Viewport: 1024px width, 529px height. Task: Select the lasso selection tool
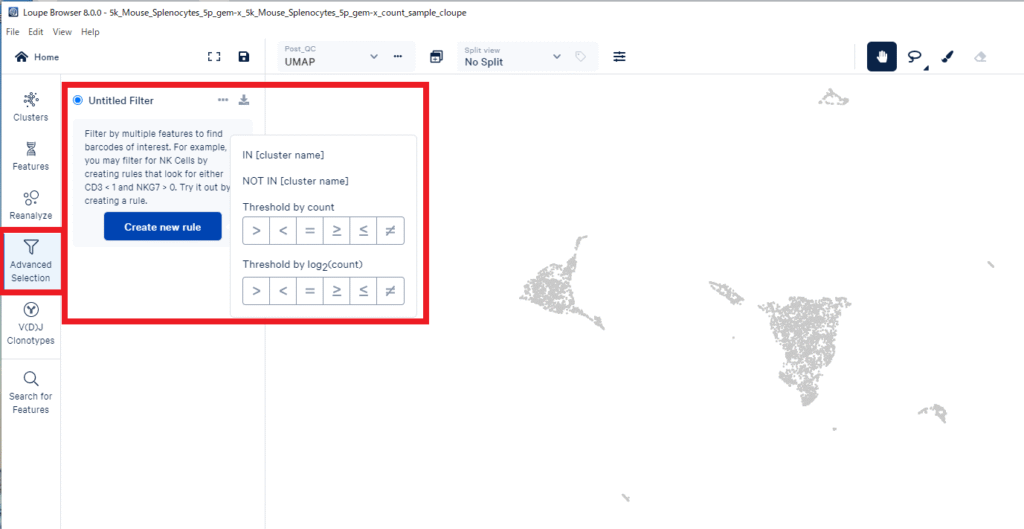pos(914,57)
